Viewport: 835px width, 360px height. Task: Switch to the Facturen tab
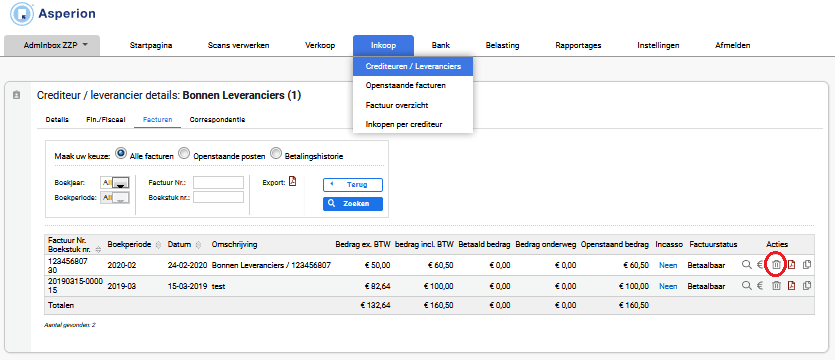pos(158,120)
